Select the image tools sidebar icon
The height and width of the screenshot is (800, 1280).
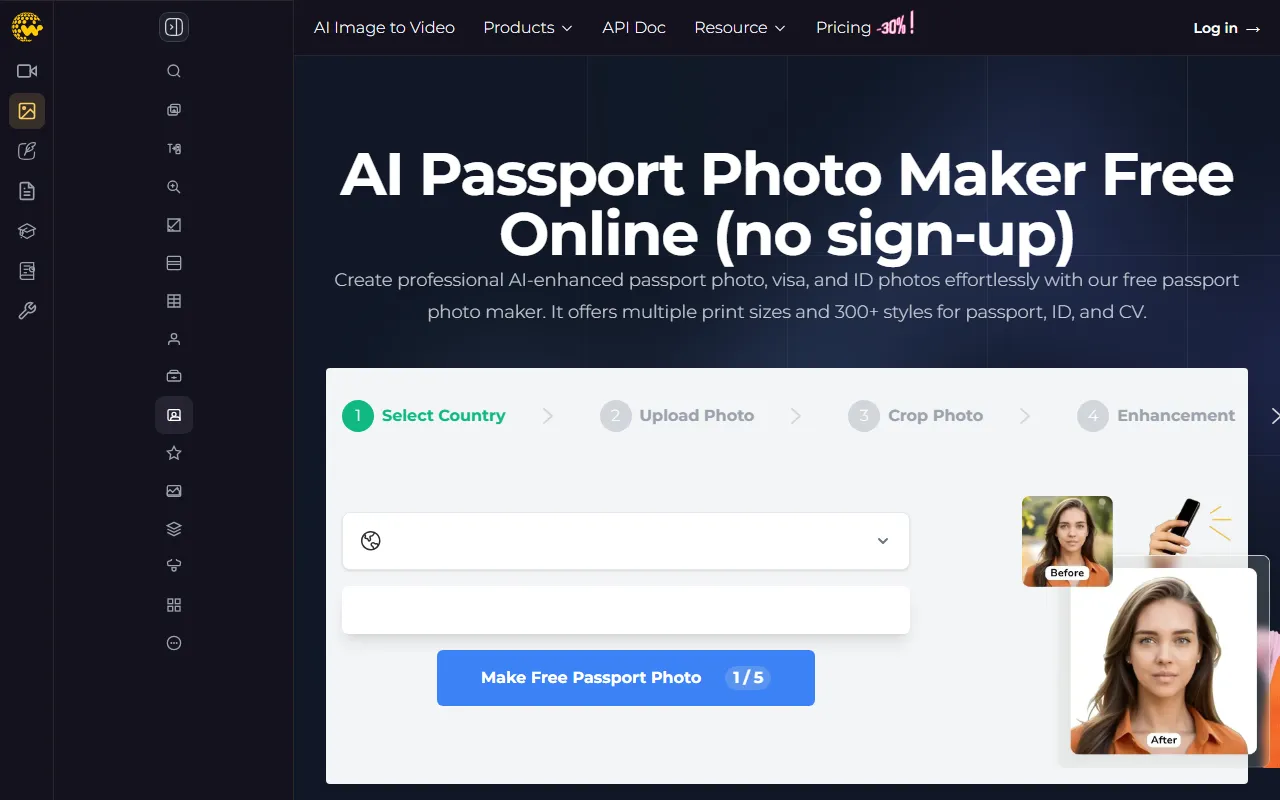[x=27, y=111]
